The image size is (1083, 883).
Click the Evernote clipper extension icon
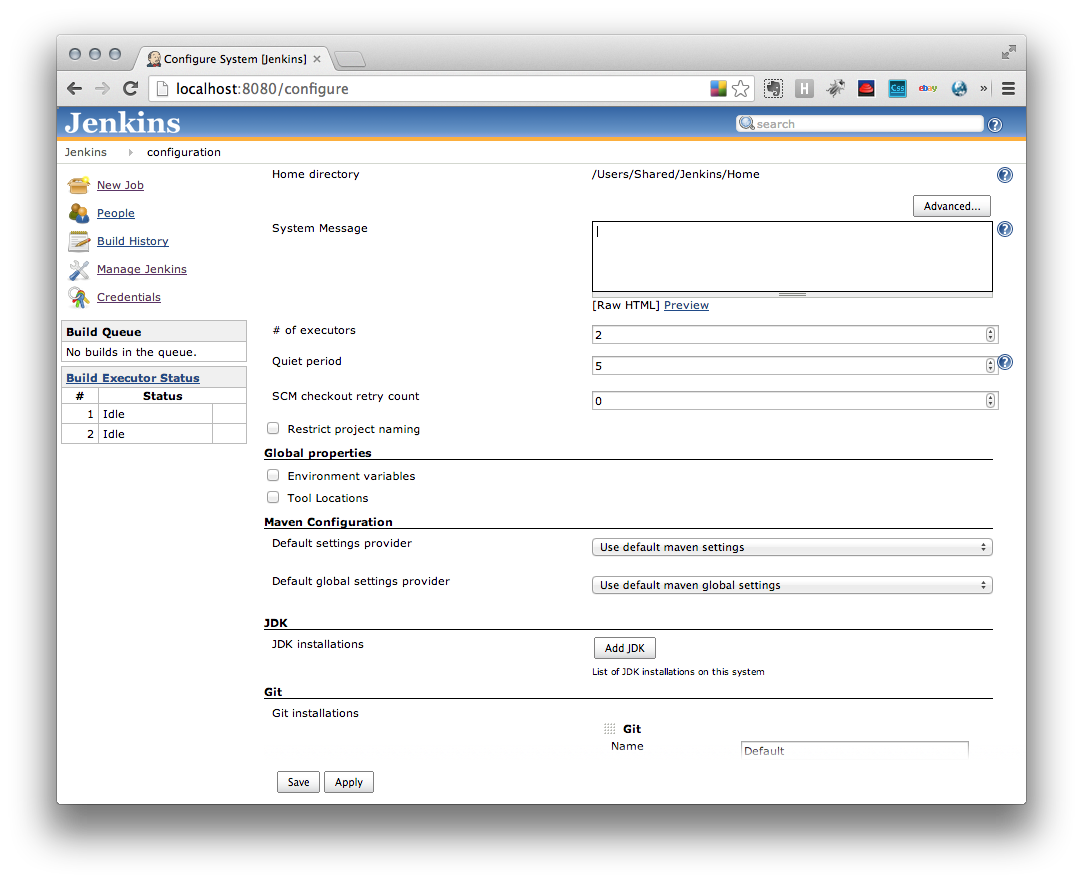(774, 88)
